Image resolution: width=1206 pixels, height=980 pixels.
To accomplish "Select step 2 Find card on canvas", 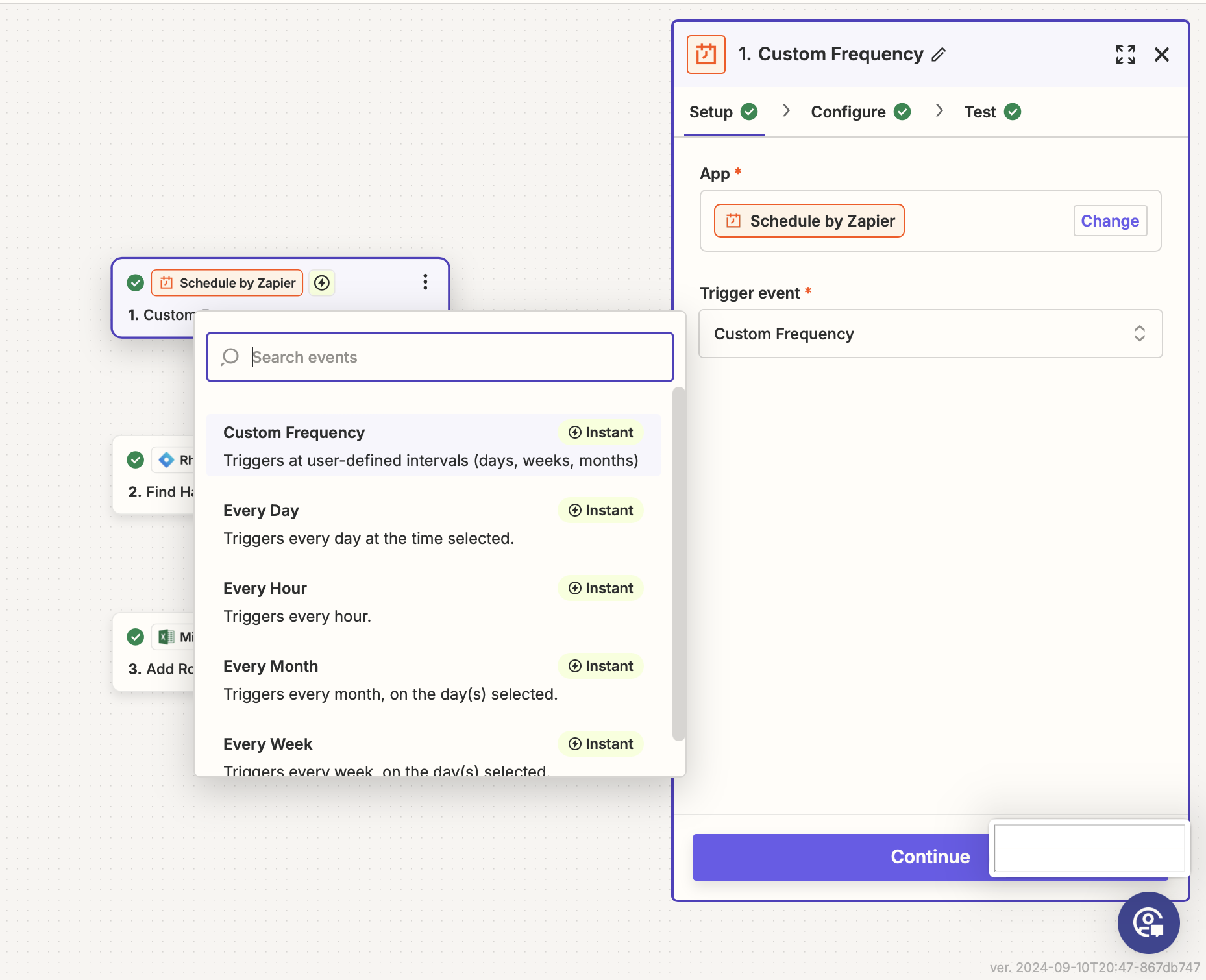I will [154, 475].
